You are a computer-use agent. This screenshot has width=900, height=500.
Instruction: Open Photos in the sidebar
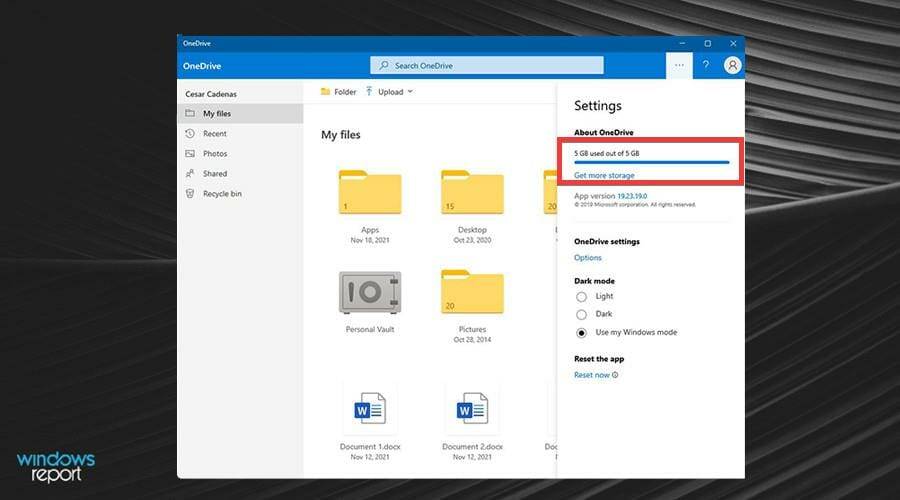(x=214, y=154)
